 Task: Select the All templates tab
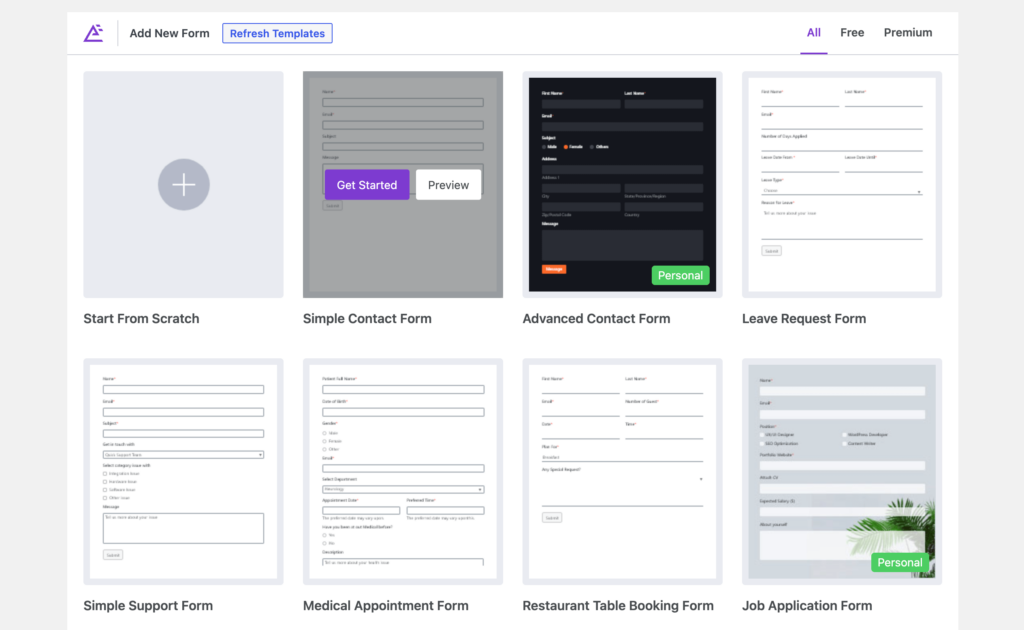(x=813, y=32)
